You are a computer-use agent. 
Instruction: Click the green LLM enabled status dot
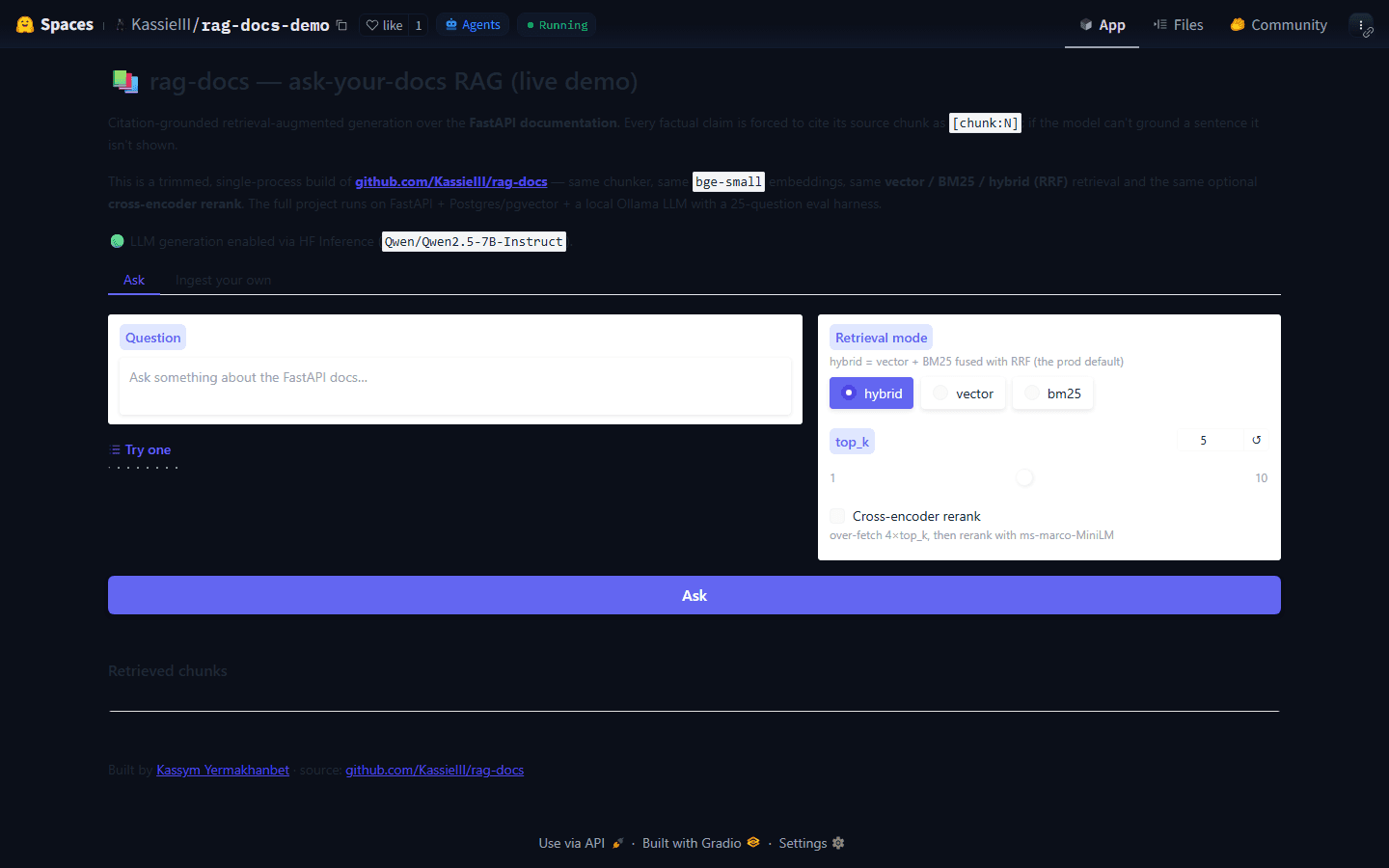[117, 241]
